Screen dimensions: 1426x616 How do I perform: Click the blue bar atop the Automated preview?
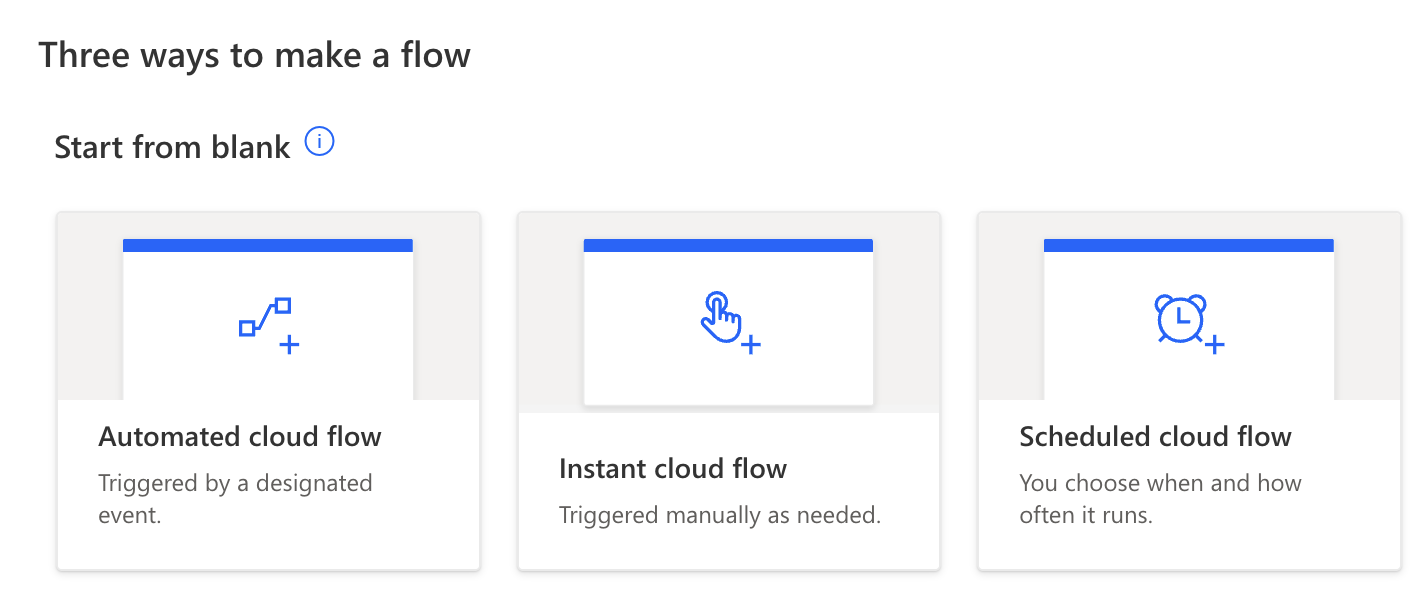268,245
